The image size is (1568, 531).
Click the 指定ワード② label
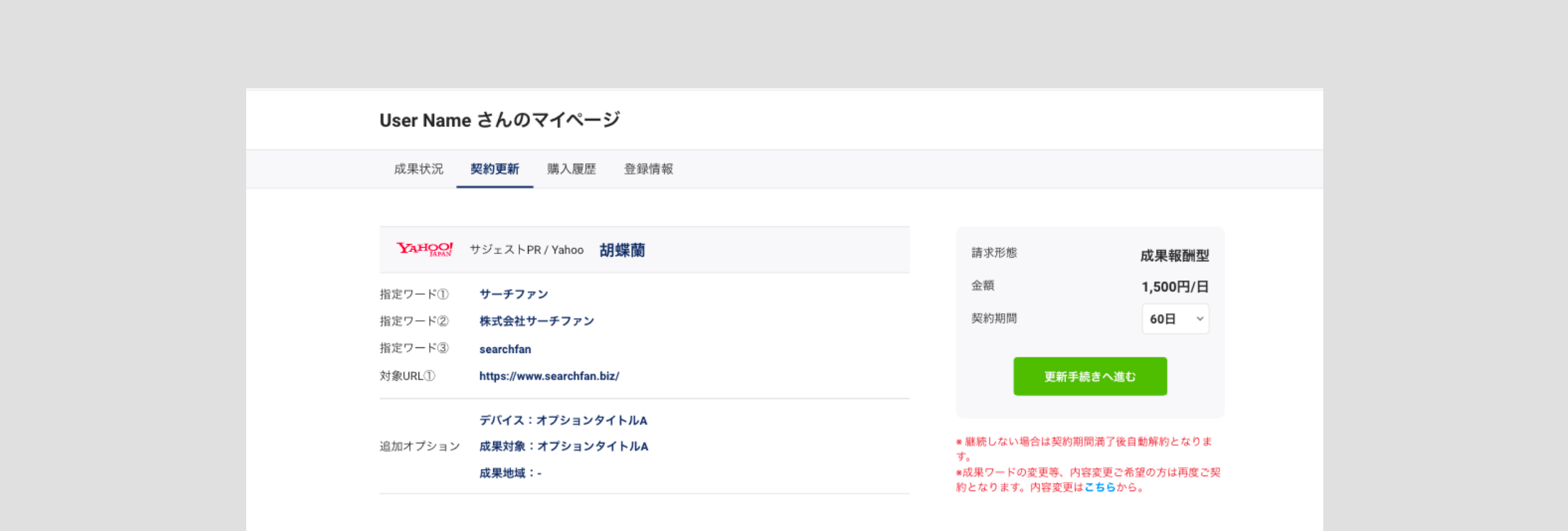(x=414, y=321)
